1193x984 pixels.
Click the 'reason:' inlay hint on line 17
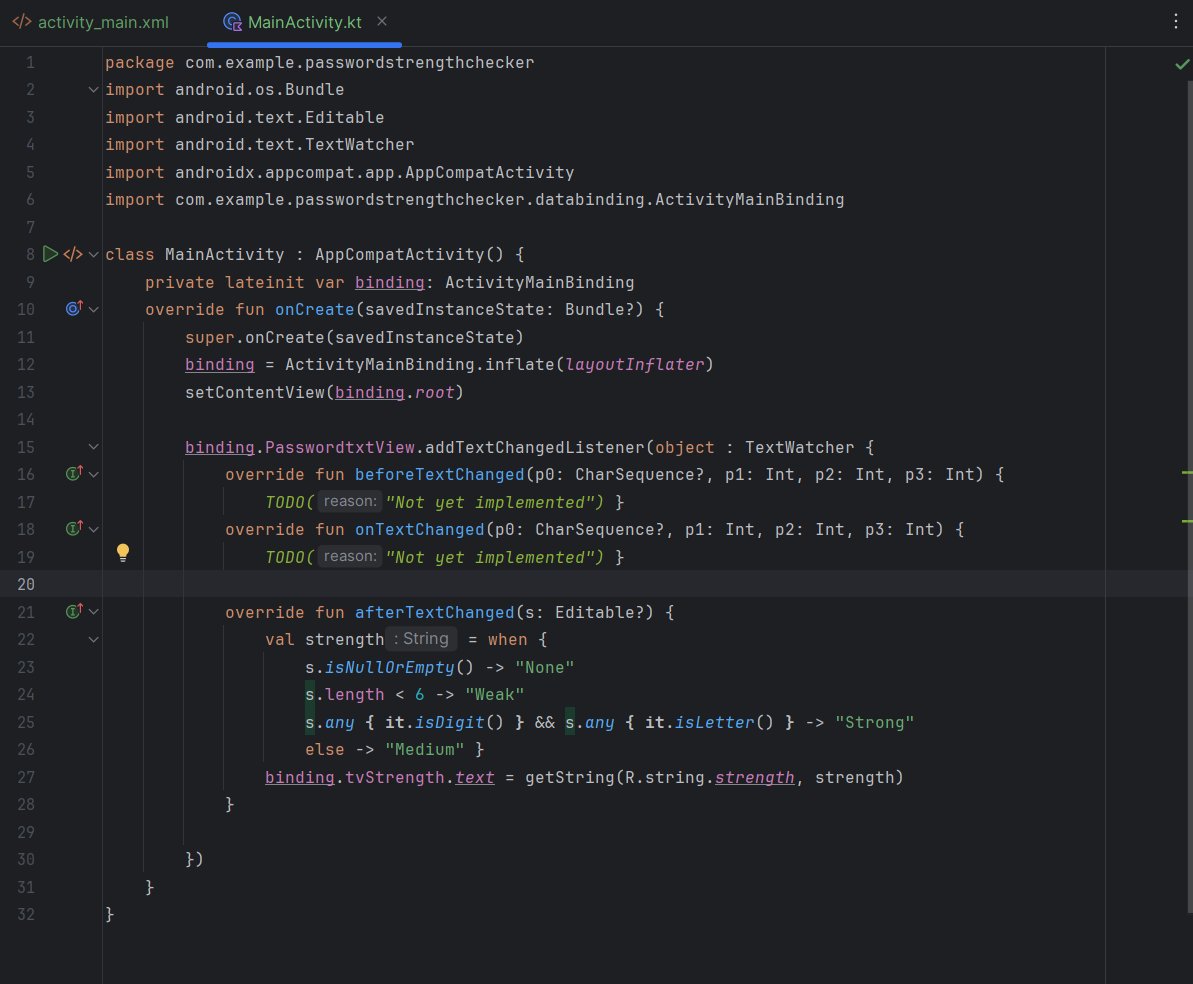click(349, 502)
